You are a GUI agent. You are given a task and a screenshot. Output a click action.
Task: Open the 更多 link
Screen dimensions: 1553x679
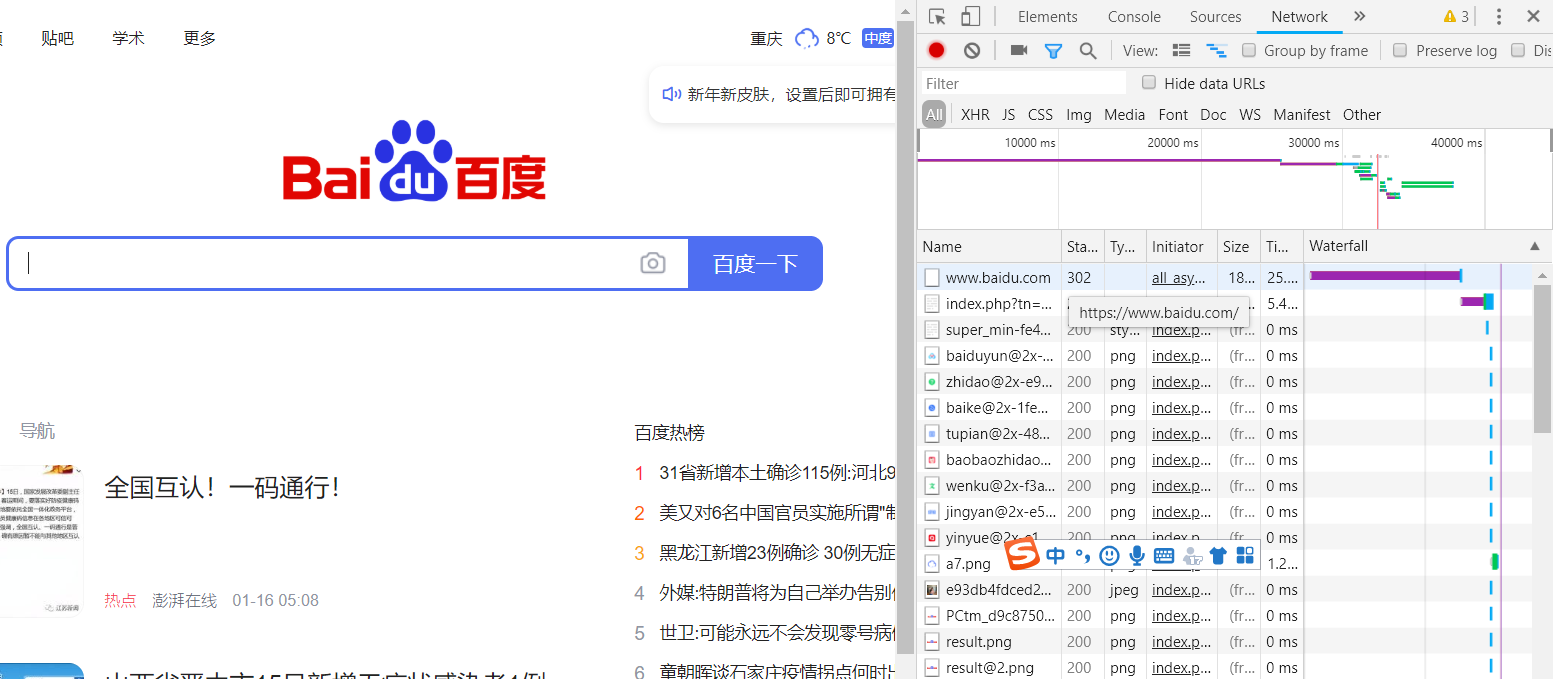200,38
